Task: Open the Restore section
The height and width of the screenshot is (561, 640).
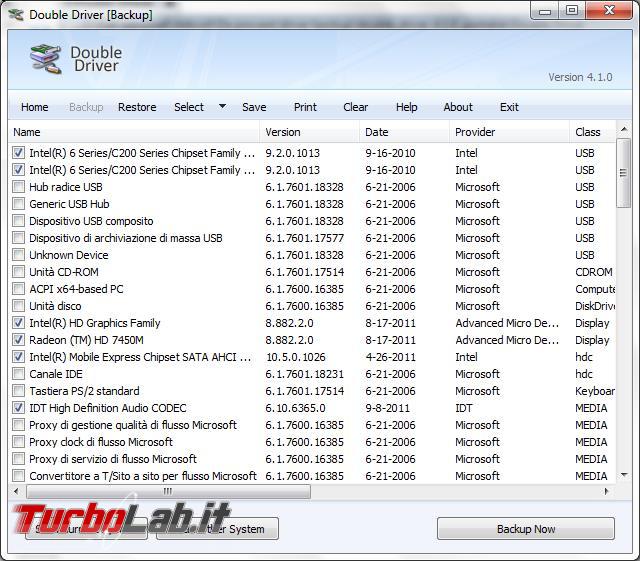Action: pyautogui.click(x=137, y=107)
